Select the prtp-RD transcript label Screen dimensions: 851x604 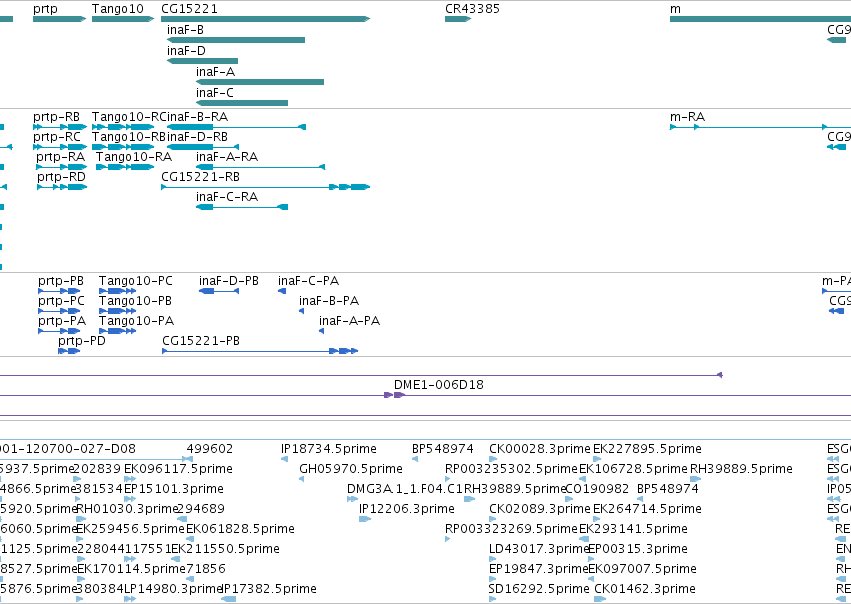point(61,177)
